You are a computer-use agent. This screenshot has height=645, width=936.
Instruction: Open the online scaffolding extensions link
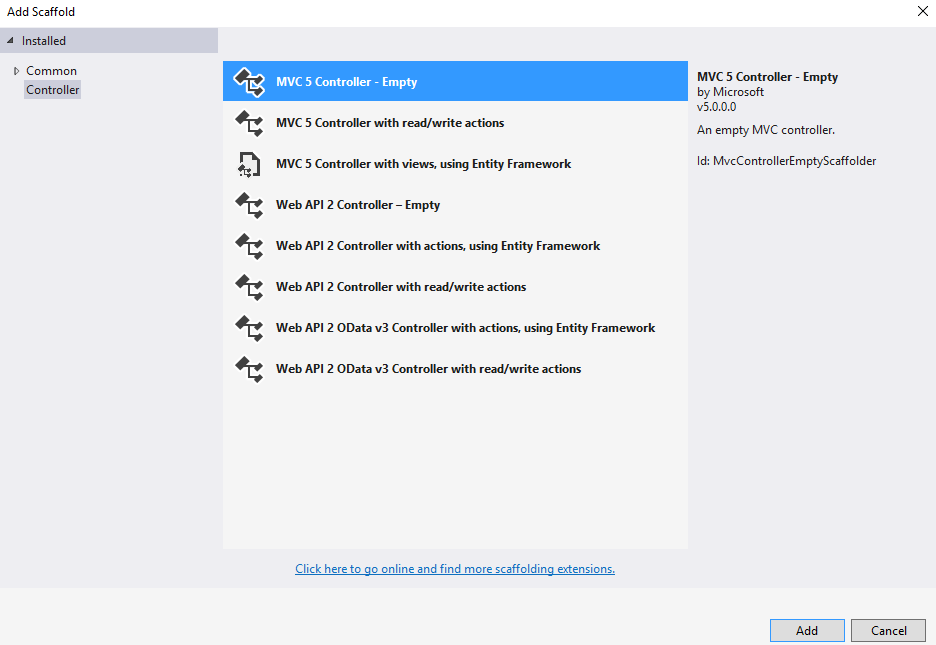click(x=455, y=569)
